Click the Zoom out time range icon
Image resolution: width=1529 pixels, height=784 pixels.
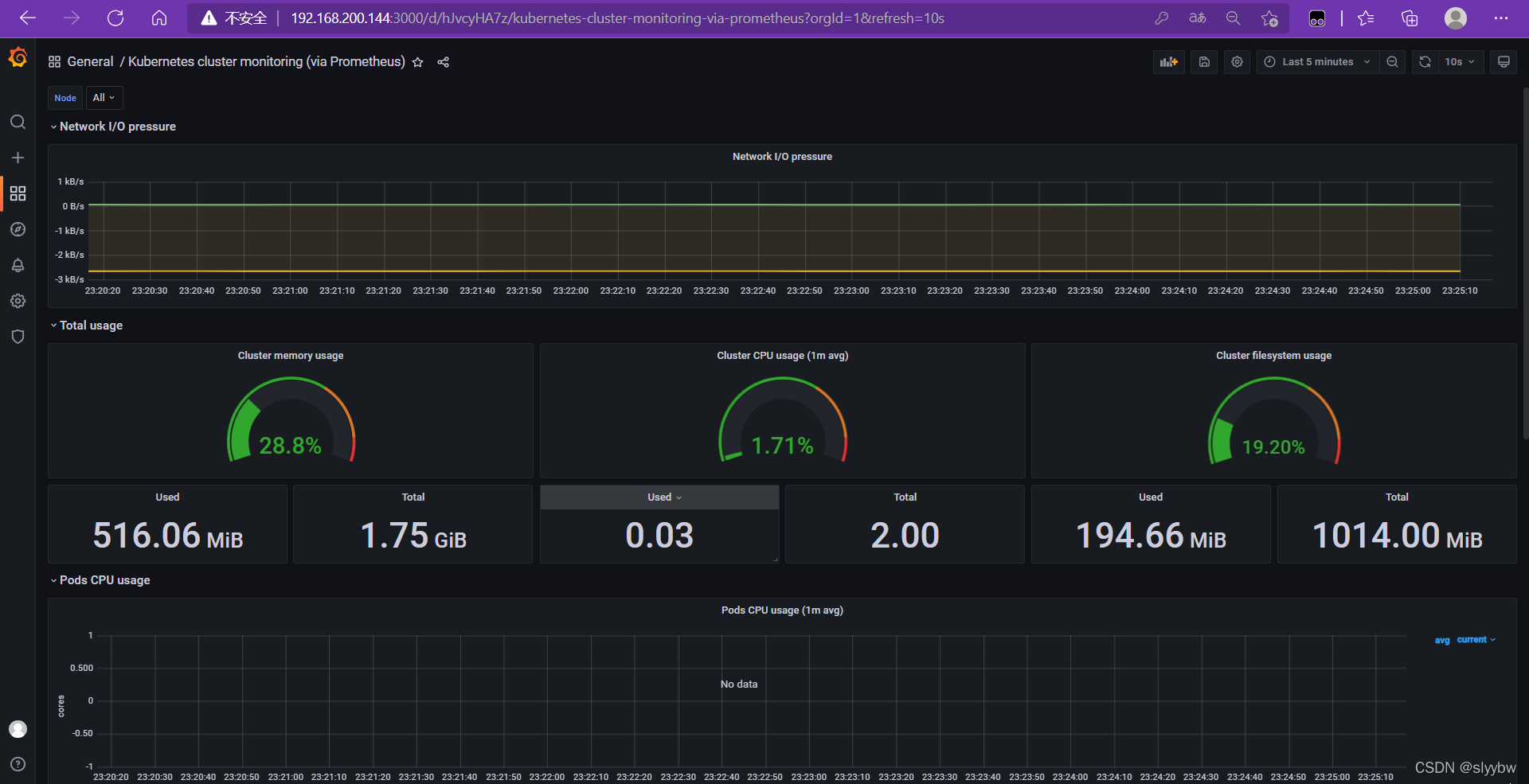[1392, 62]
